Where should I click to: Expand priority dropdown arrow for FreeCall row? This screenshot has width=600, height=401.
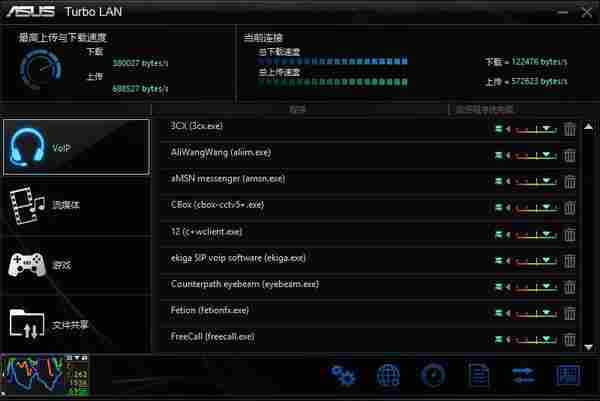click(x=546, y=339)
